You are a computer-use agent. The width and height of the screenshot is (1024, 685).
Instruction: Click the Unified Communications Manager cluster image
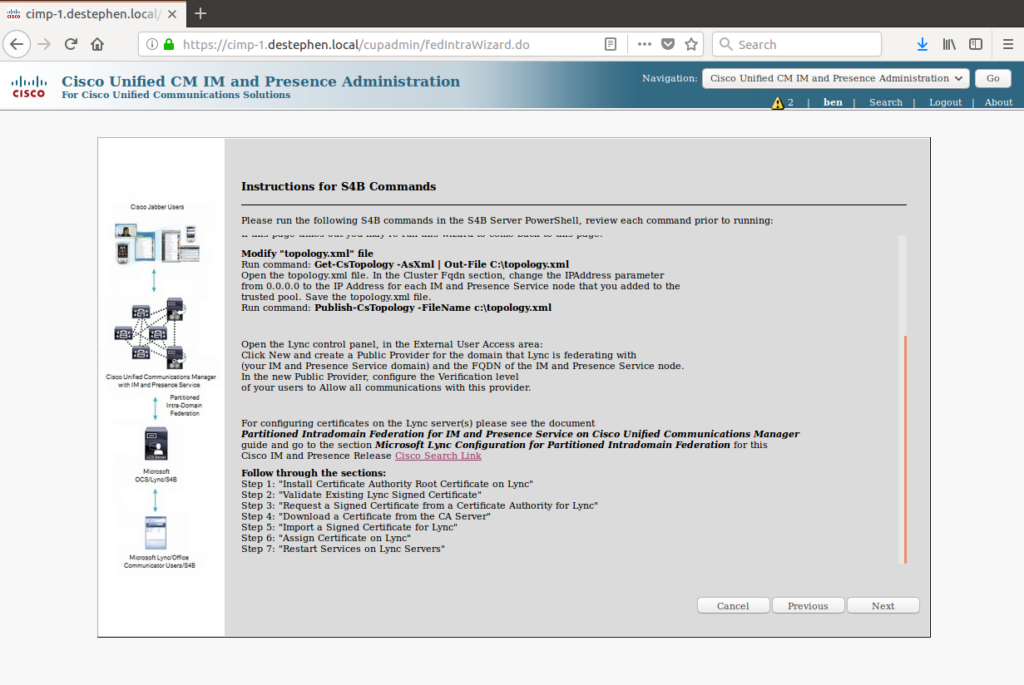[x=150, y=333]
